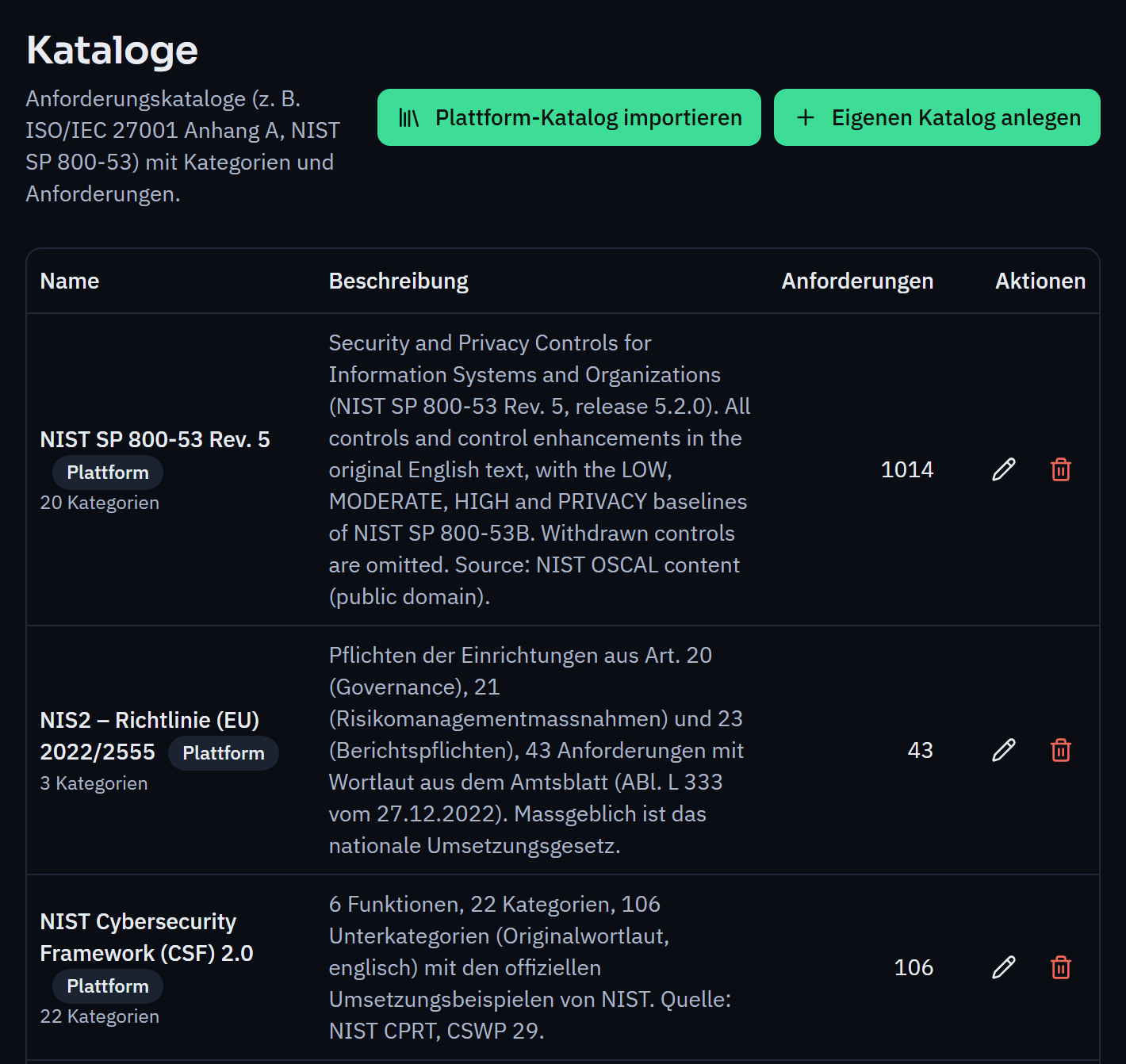Click the Kataloge page heading
This screenshot has width=1126, height=1064.
[x=112, y=51]
